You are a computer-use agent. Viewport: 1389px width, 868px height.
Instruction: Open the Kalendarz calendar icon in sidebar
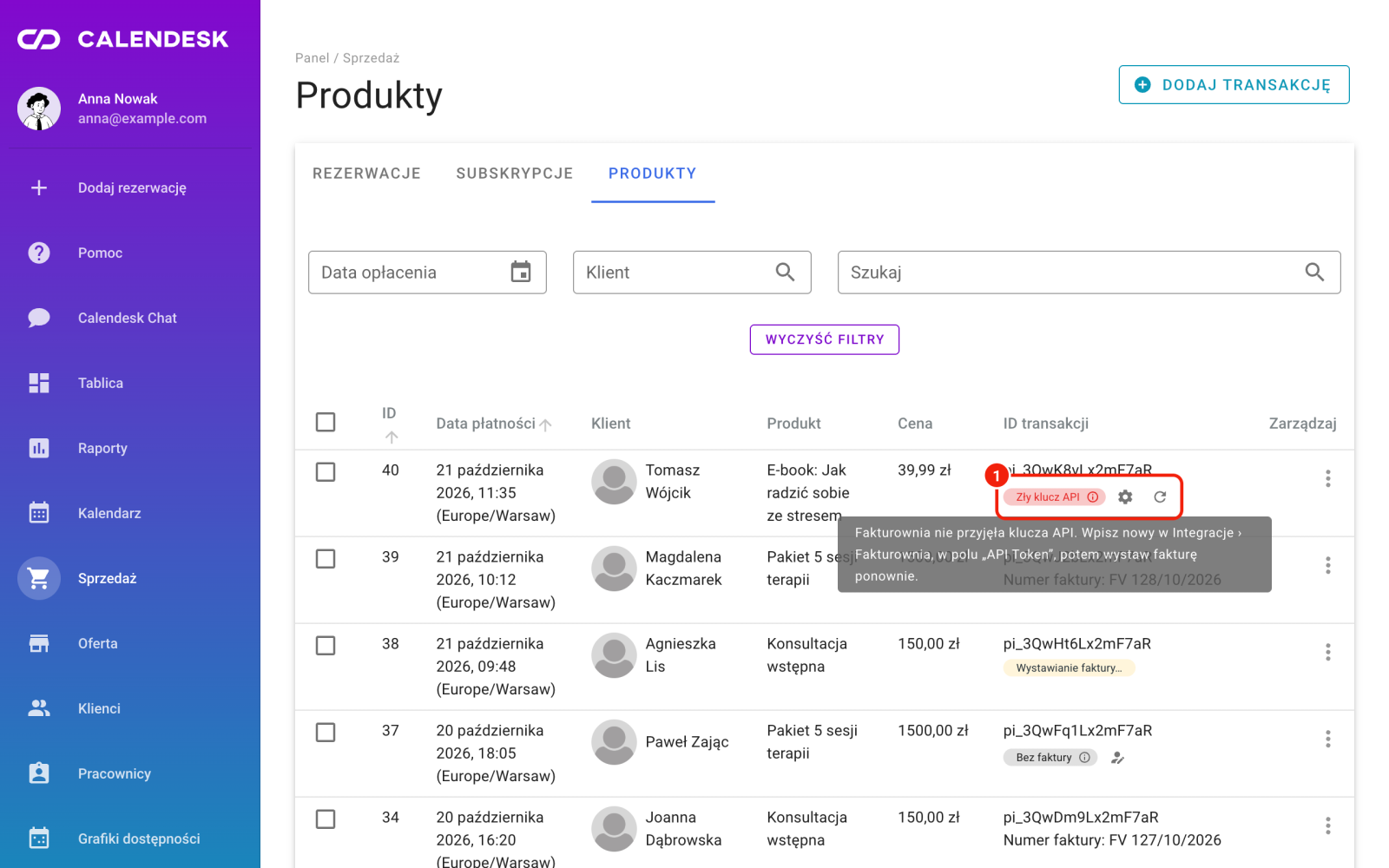(x=39, y=513)
